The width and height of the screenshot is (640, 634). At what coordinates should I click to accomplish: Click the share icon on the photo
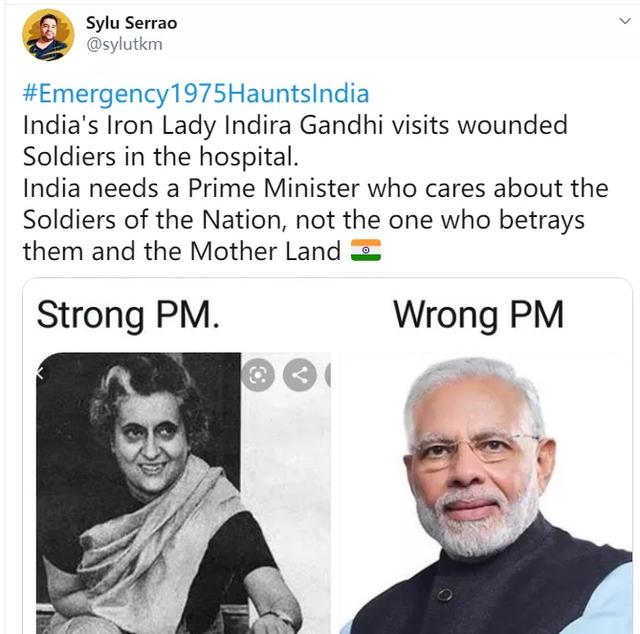click(x=299, y=375)
